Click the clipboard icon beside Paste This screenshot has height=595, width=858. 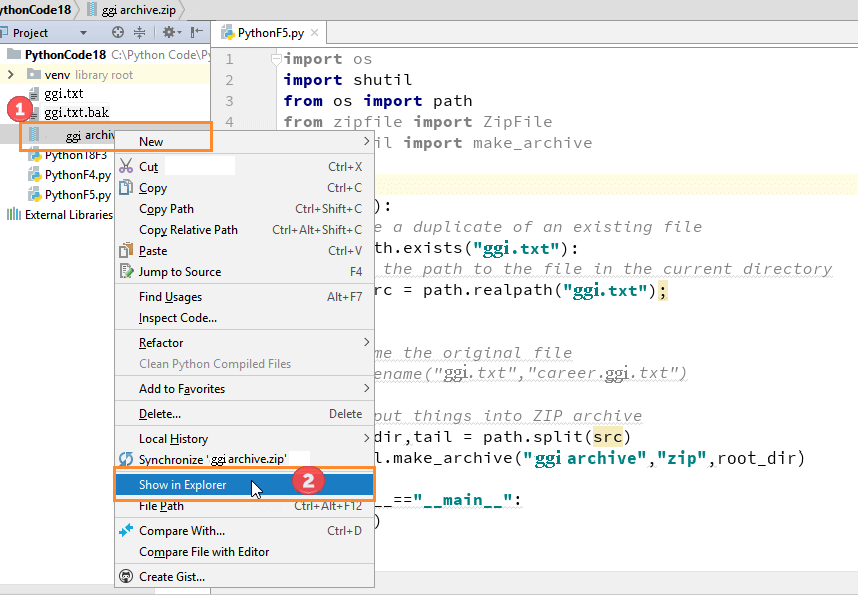pos(126,251)
